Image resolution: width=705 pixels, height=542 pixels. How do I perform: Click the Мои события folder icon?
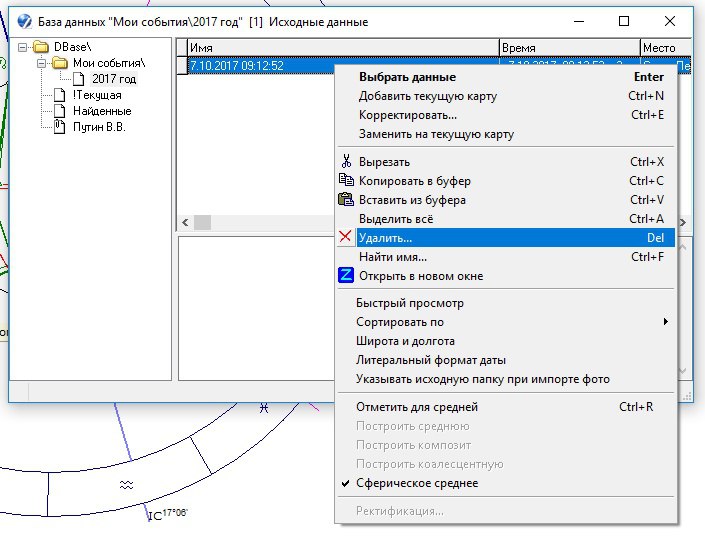point(60,63)
